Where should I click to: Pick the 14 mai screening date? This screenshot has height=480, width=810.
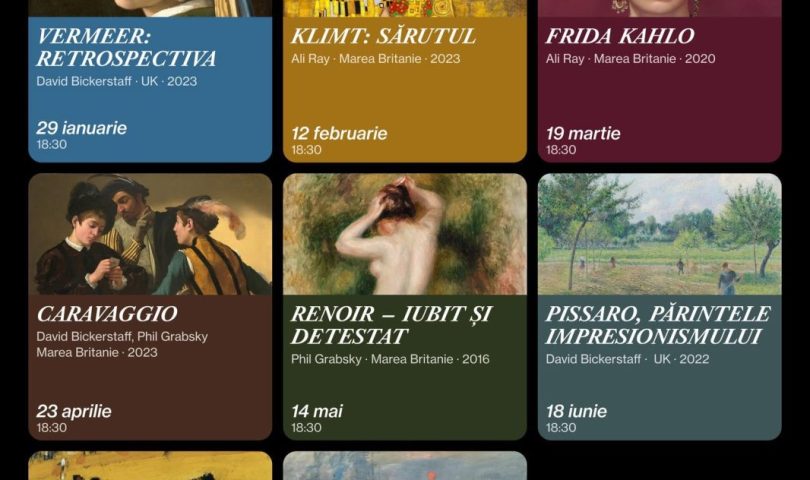click(x=317, y=411)
